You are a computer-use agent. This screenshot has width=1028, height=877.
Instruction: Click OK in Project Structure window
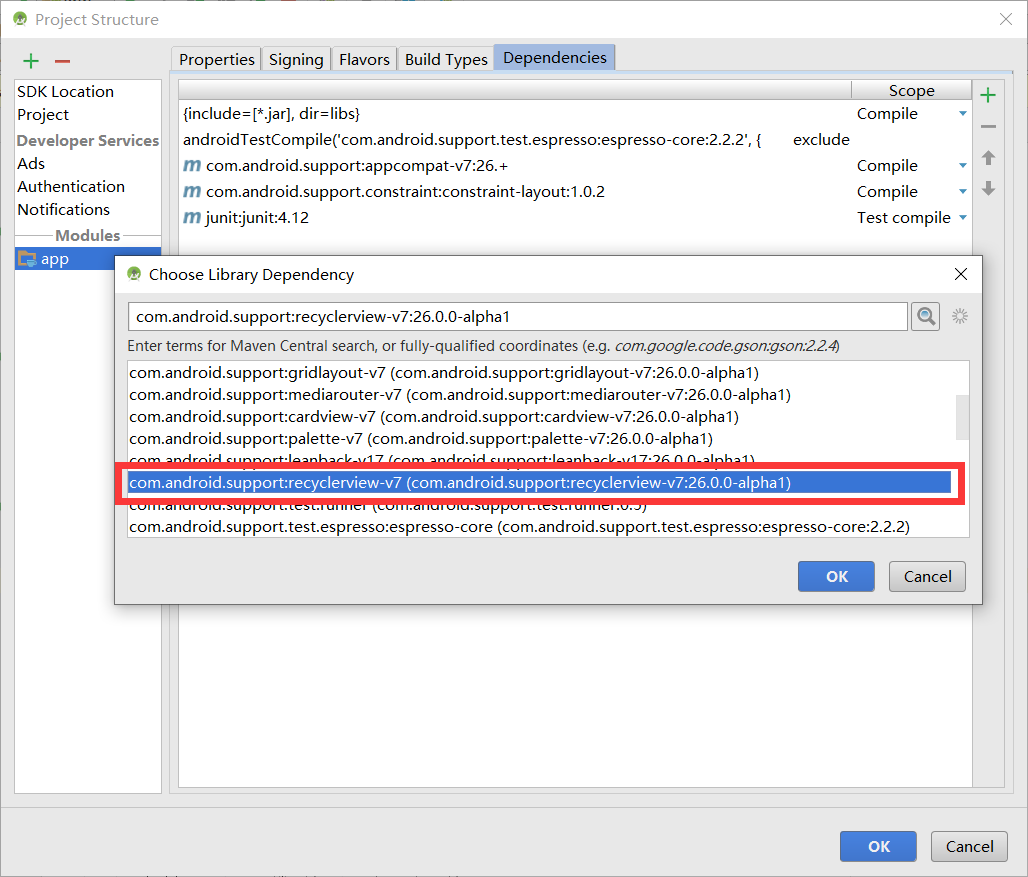[x=879, y=846]
